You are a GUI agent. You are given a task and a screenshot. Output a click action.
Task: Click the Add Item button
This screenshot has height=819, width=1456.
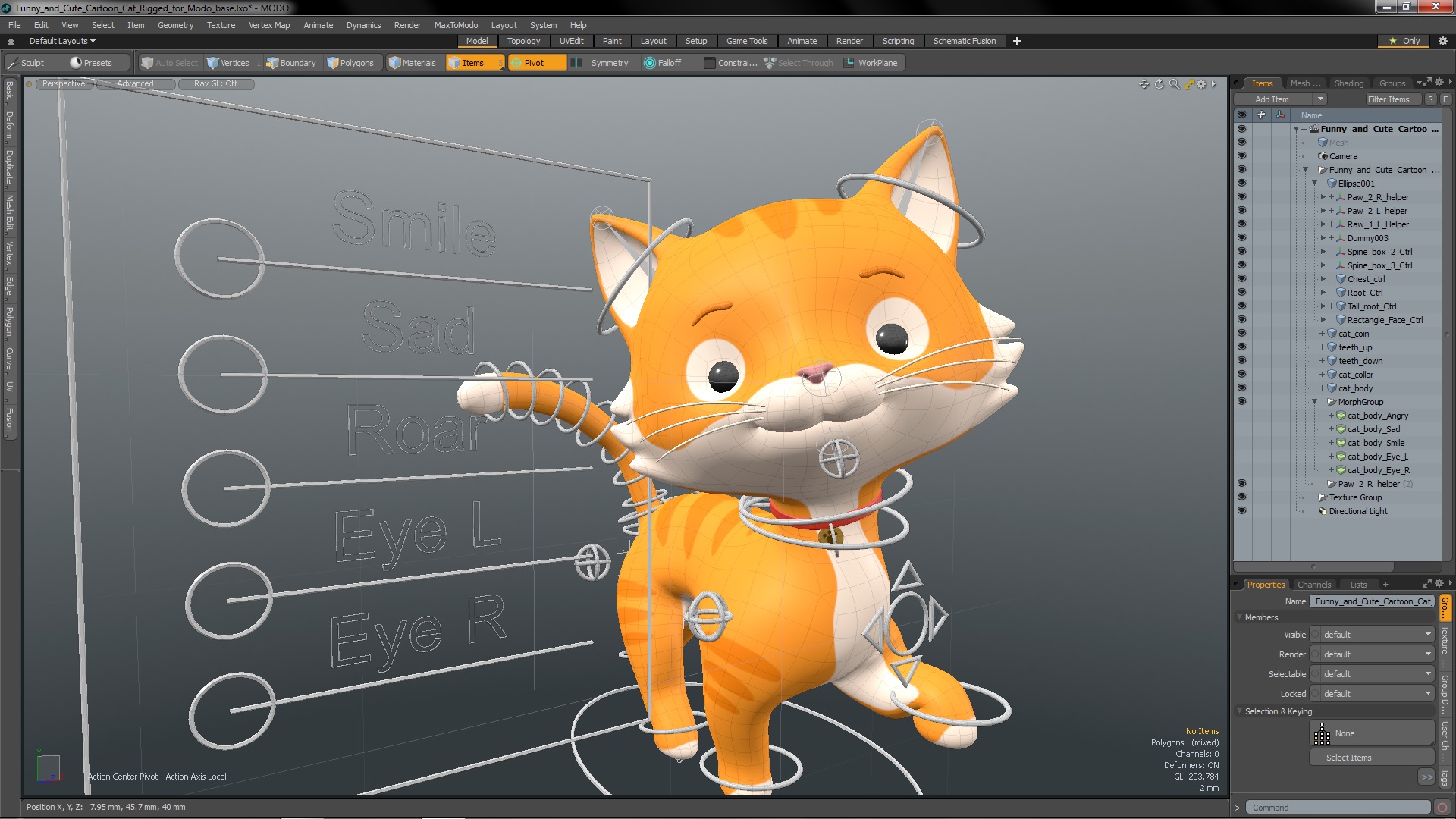[x=1272, y=99]
